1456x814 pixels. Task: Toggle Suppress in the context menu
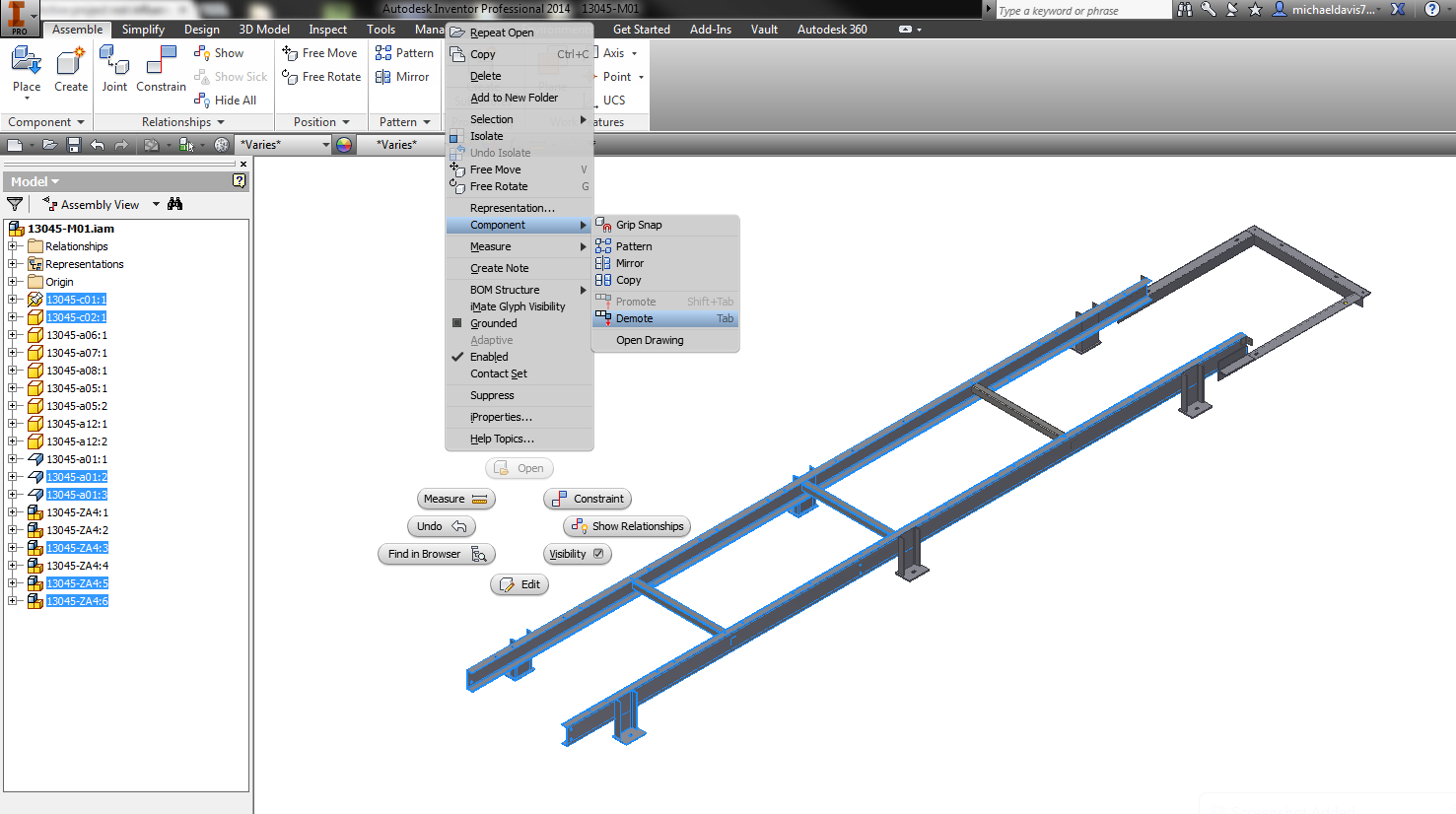point(520,395)
